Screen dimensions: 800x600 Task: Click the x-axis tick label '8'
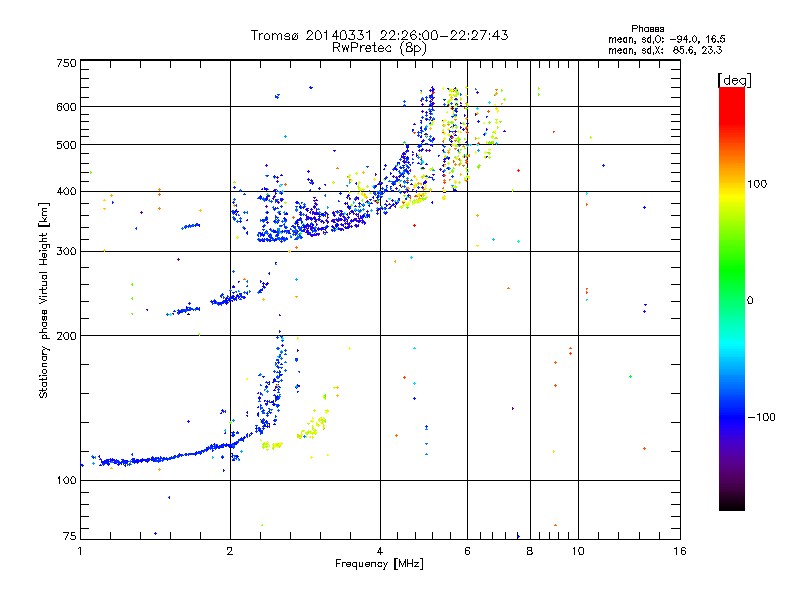pos(530,551)
